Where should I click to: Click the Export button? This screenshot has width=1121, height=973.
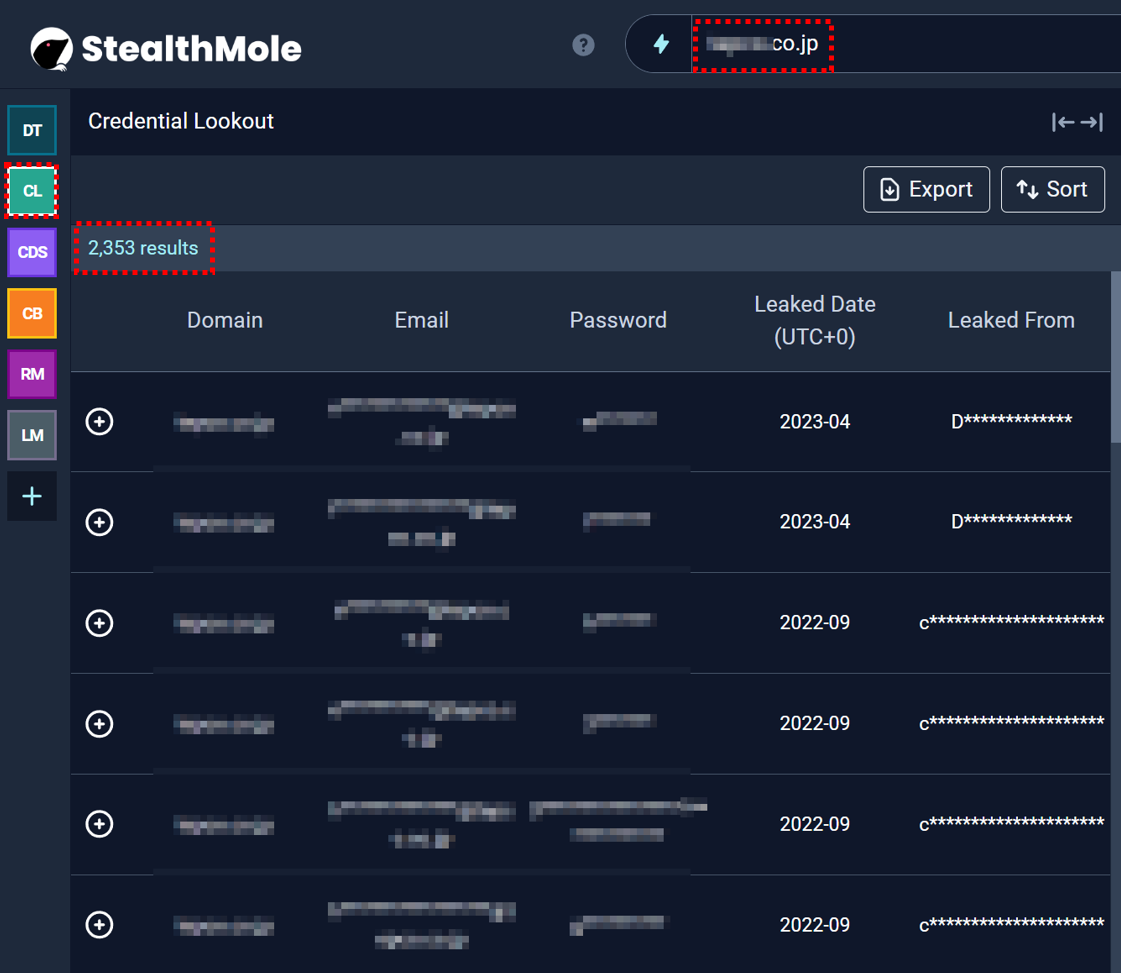926,189
